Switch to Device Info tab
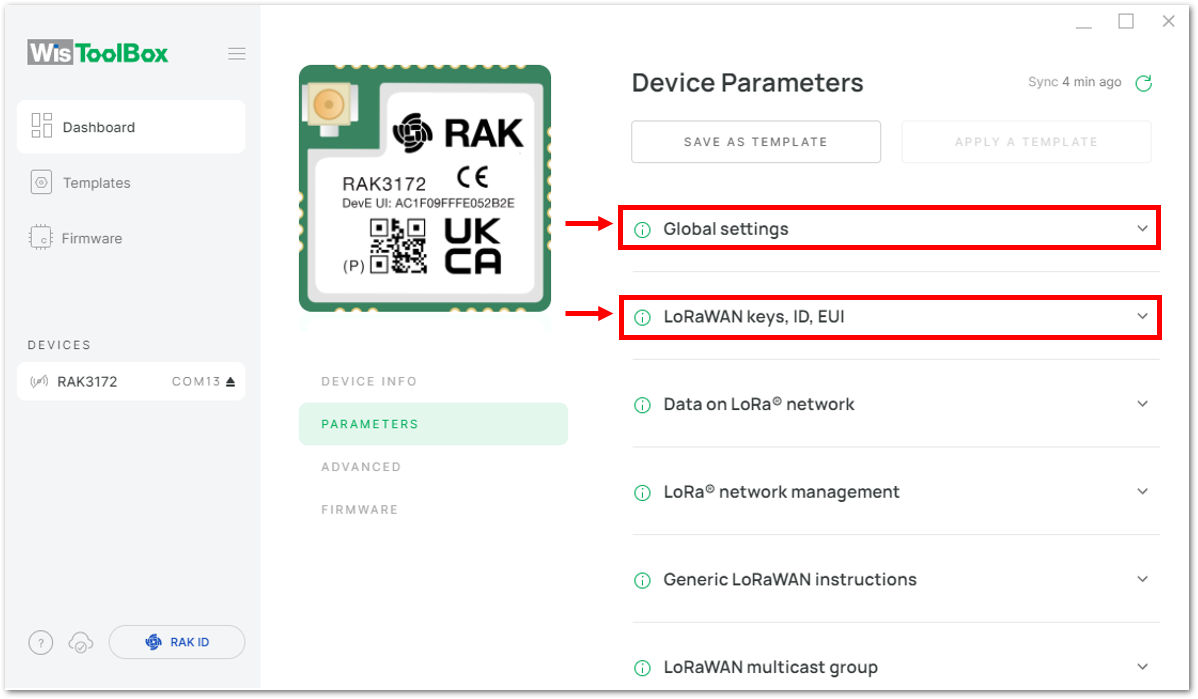The width and height of the screenshot is (1198, 699). (x=369, y=381)
